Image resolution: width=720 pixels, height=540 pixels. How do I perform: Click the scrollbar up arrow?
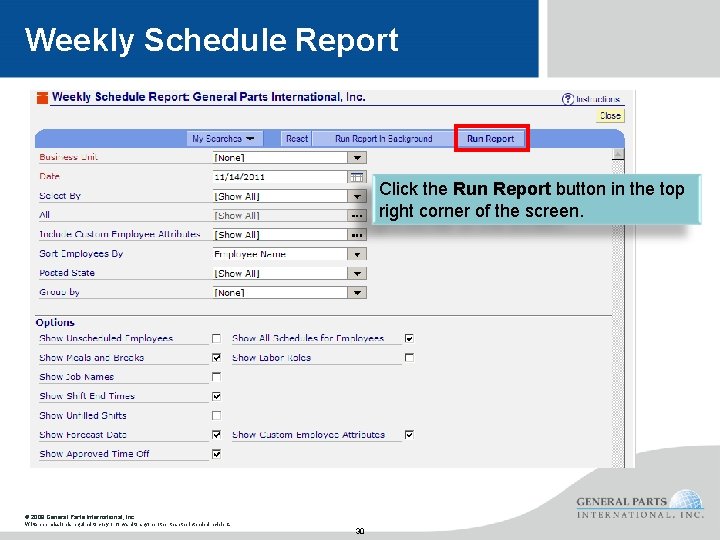(x=618, y=154)
